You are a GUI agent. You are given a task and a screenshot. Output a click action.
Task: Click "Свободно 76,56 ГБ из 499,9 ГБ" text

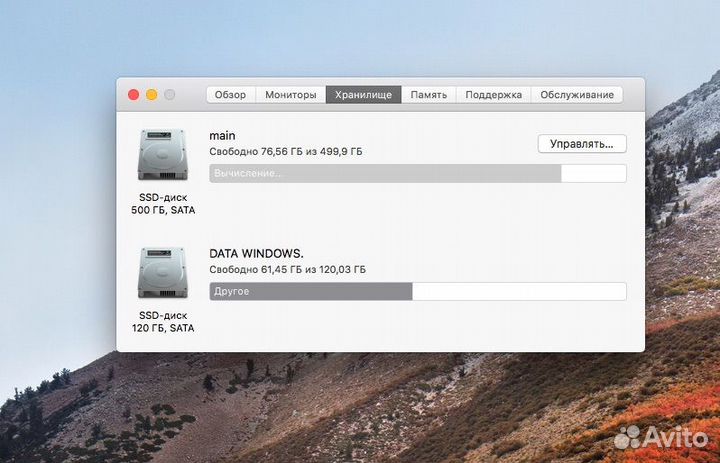286,152
